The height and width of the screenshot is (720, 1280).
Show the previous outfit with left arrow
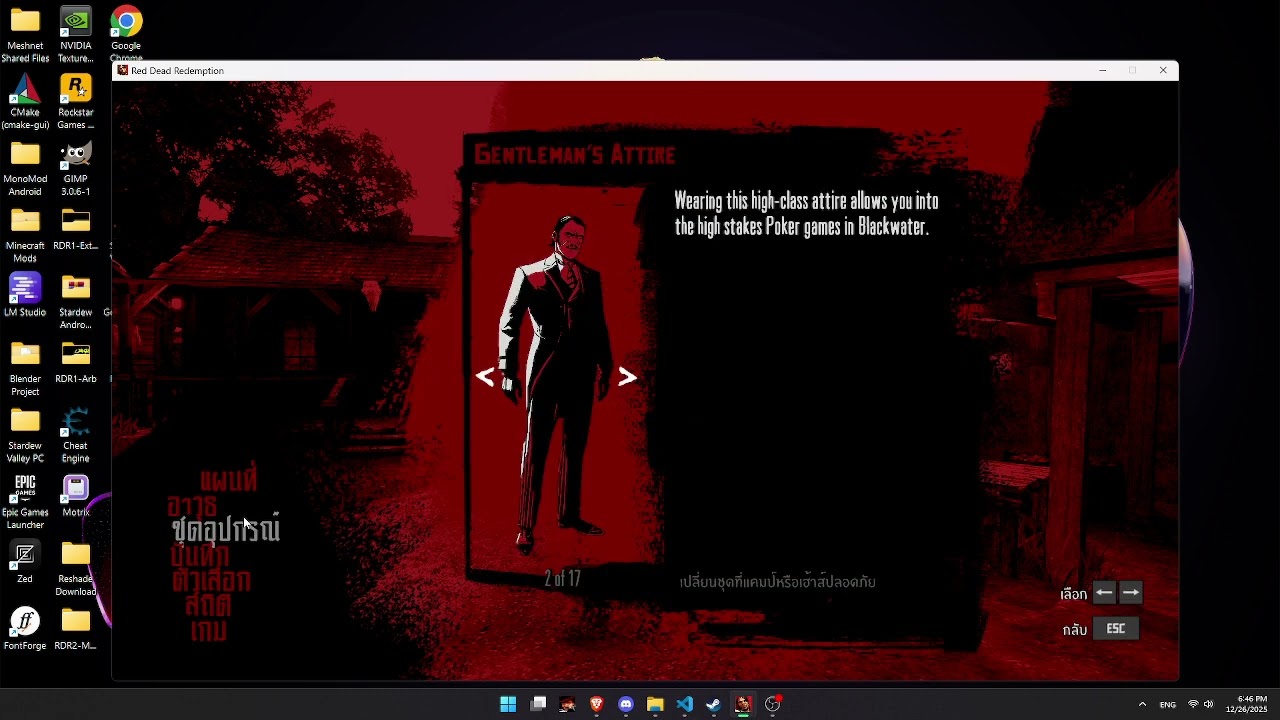click(x=485, y=377)
